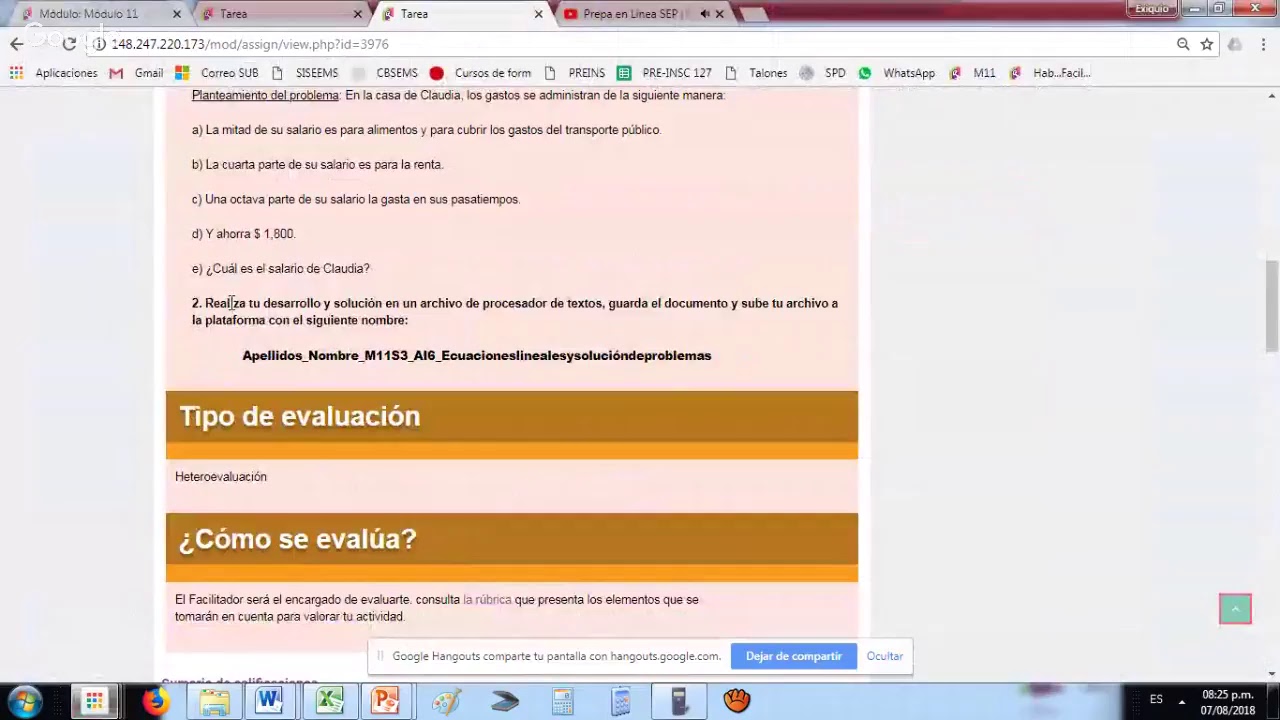Open the M11 bookmark
Screen dimensions: 1280x720
click(973, 73)
